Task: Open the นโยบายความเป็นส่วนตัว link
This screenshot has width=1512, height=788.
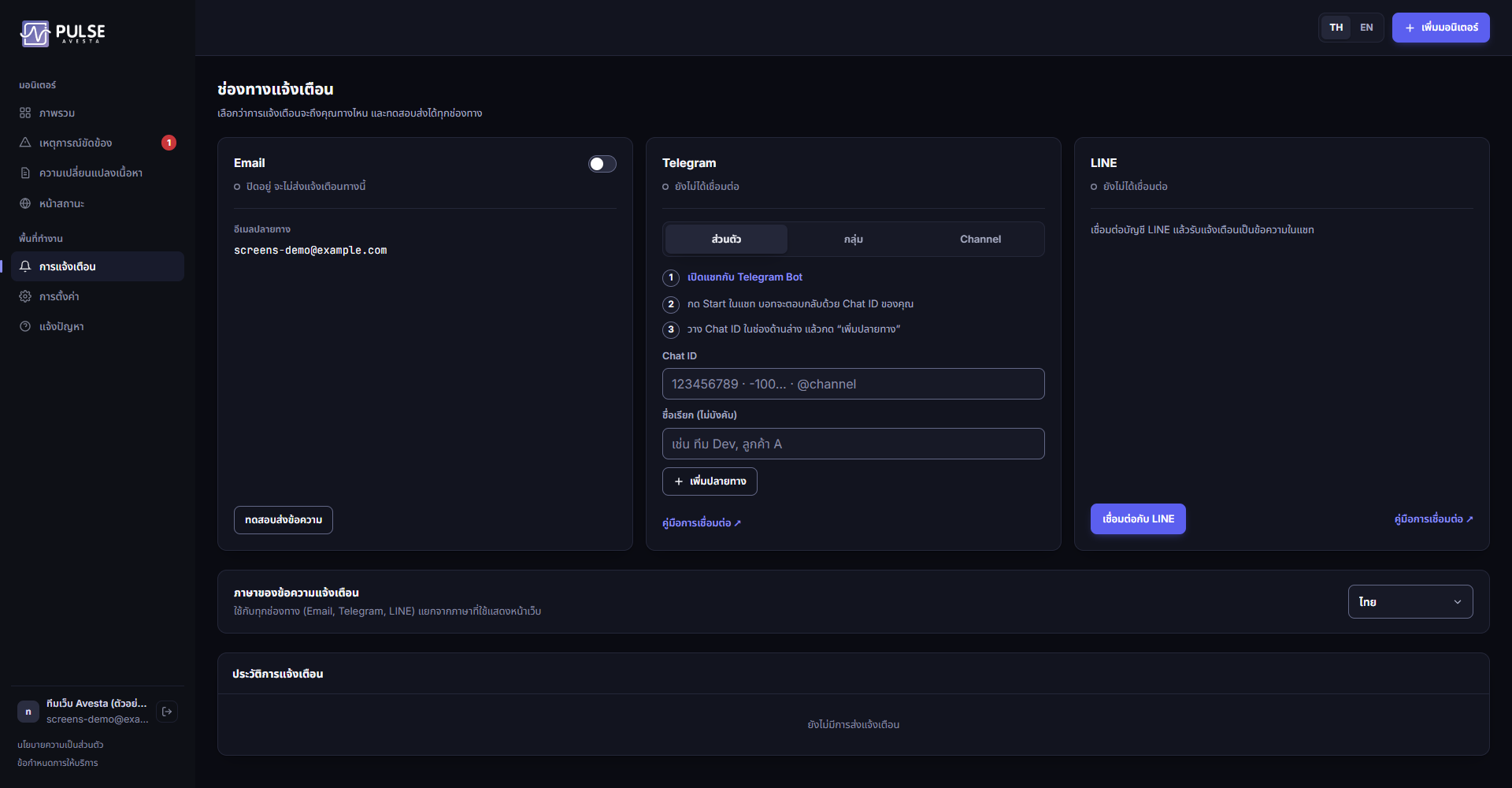Action: [x=61, y=745]
